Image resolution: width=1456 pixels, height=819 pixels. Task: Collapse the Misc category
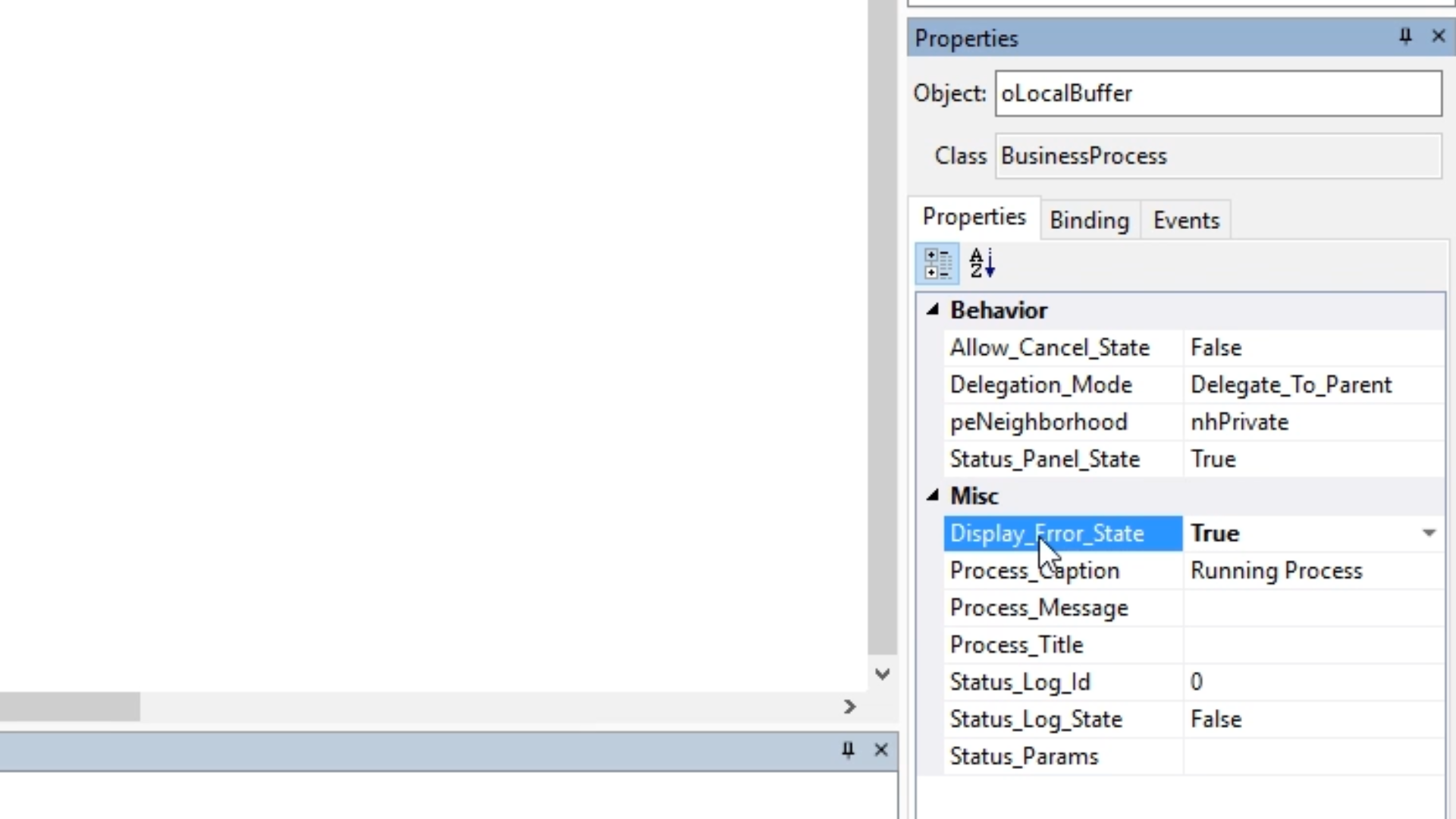coord(933,495)
